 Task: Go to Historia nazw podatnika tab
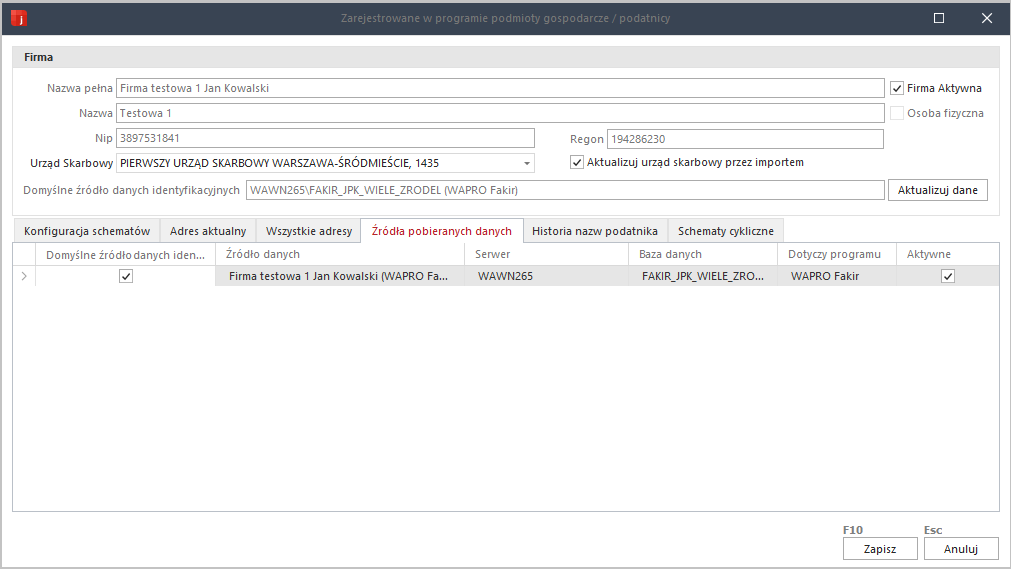[594, 231]
